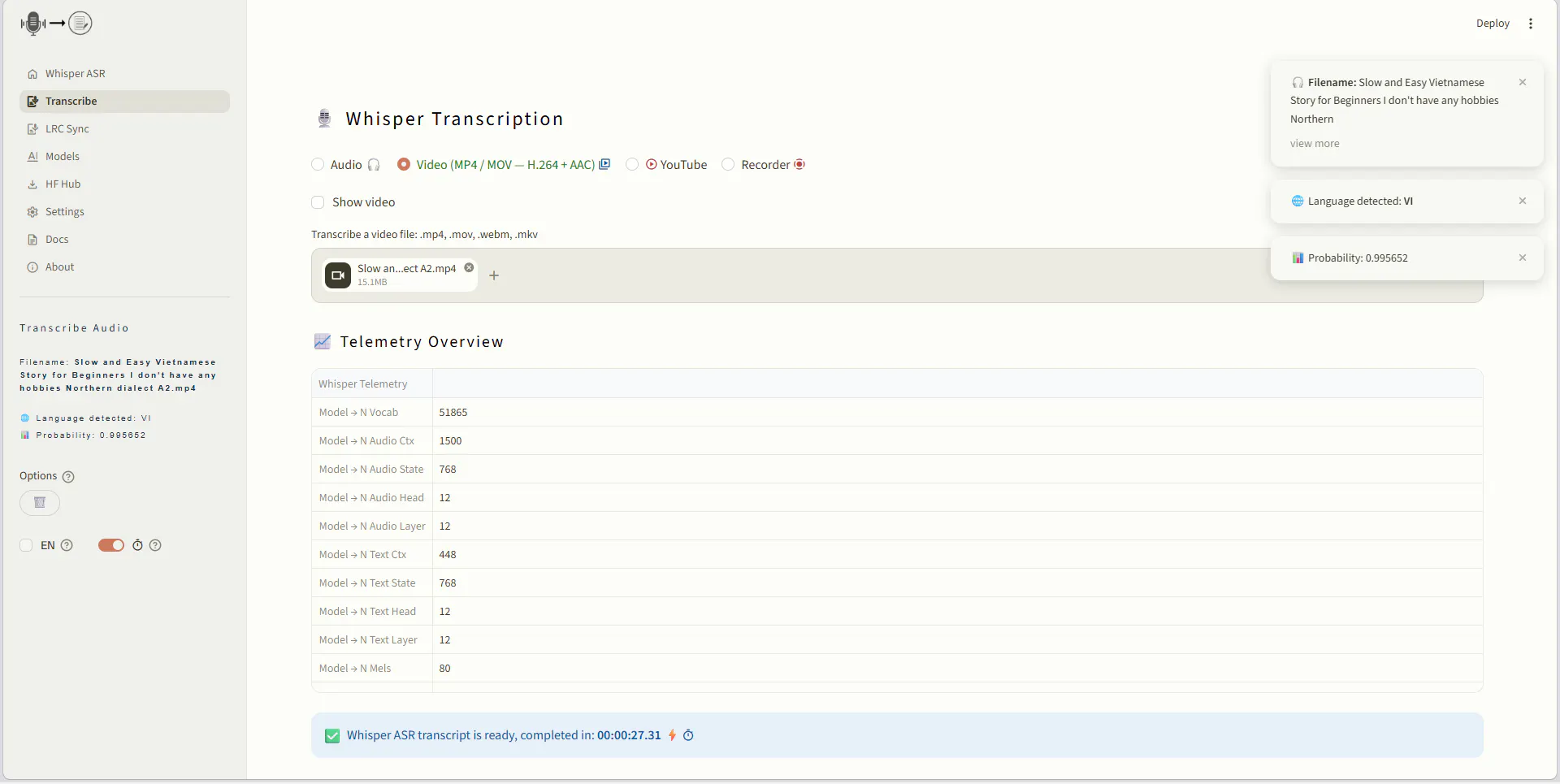Remove the uploaded Slow an...ect A2.mp4 file
The height and width of the screenshot is (784, 1560).
click(x=469, y=267)
